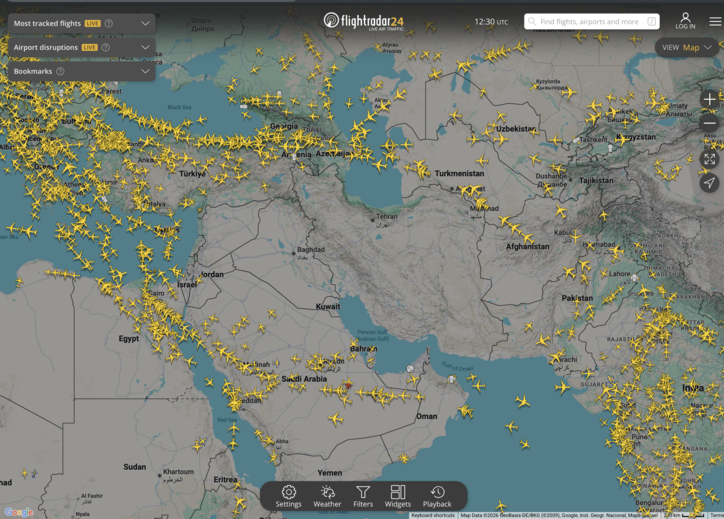The width and height of the screenshot is (724, 519).
Task: Show help for Most tracked flights
Action: [109, 23]
